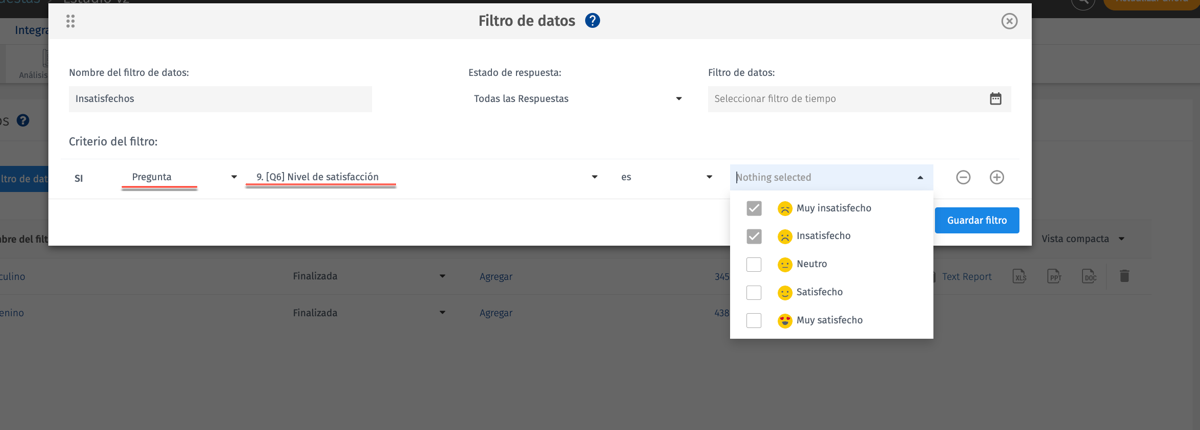This screenshot has width=1200, height=430.
Task: Export row as XLS file
Action: coord(1019,277)
